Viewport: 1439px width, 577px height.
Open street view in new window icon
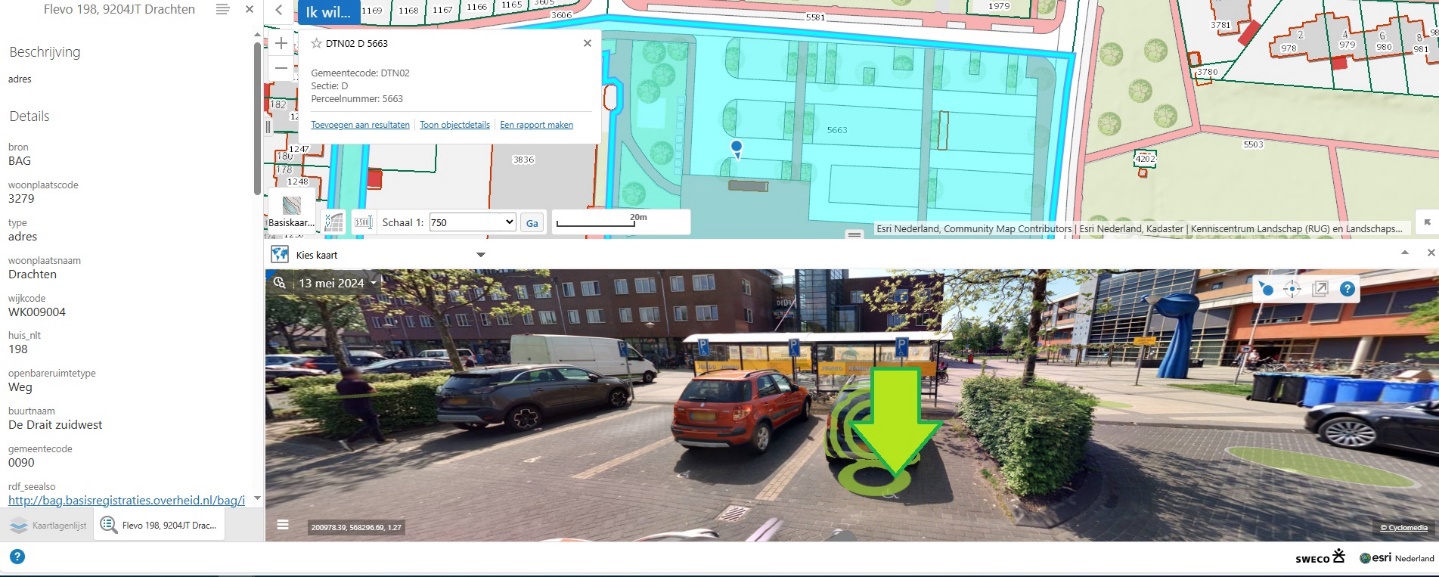point(1320,289)
